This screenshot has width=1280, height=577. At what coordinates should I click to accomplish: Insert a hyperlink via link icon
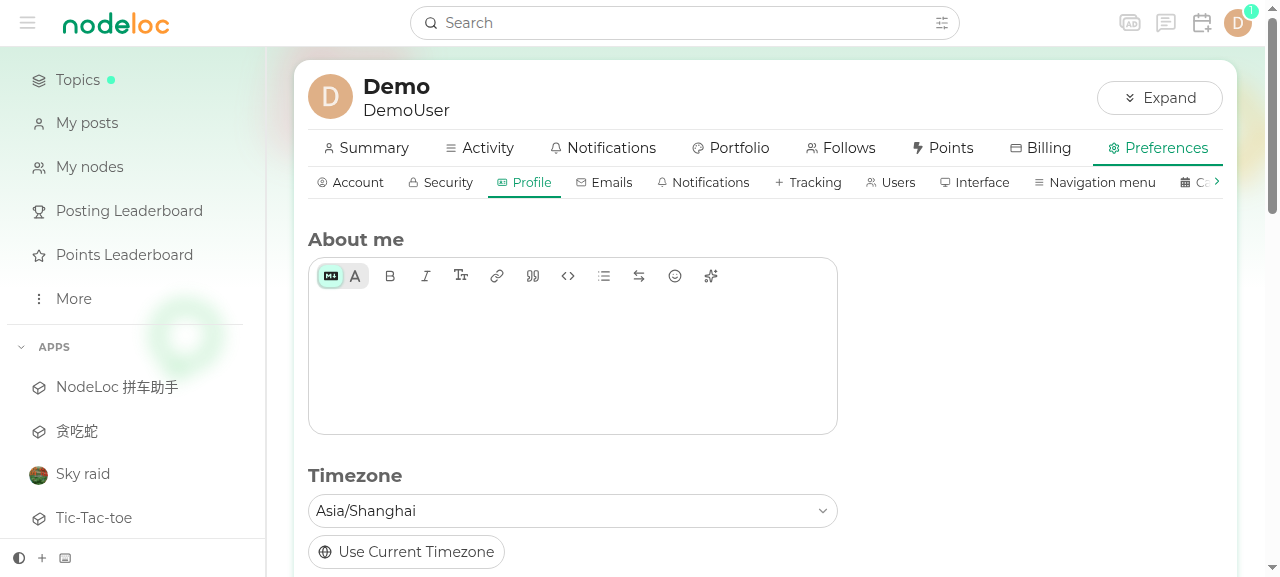[x=497, y=276]
